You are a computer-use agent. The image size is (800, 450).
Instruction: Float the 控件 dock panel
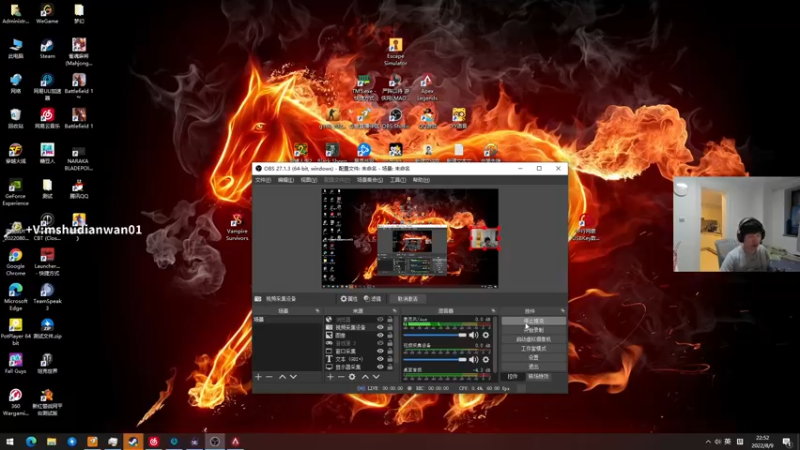[563, 311]
